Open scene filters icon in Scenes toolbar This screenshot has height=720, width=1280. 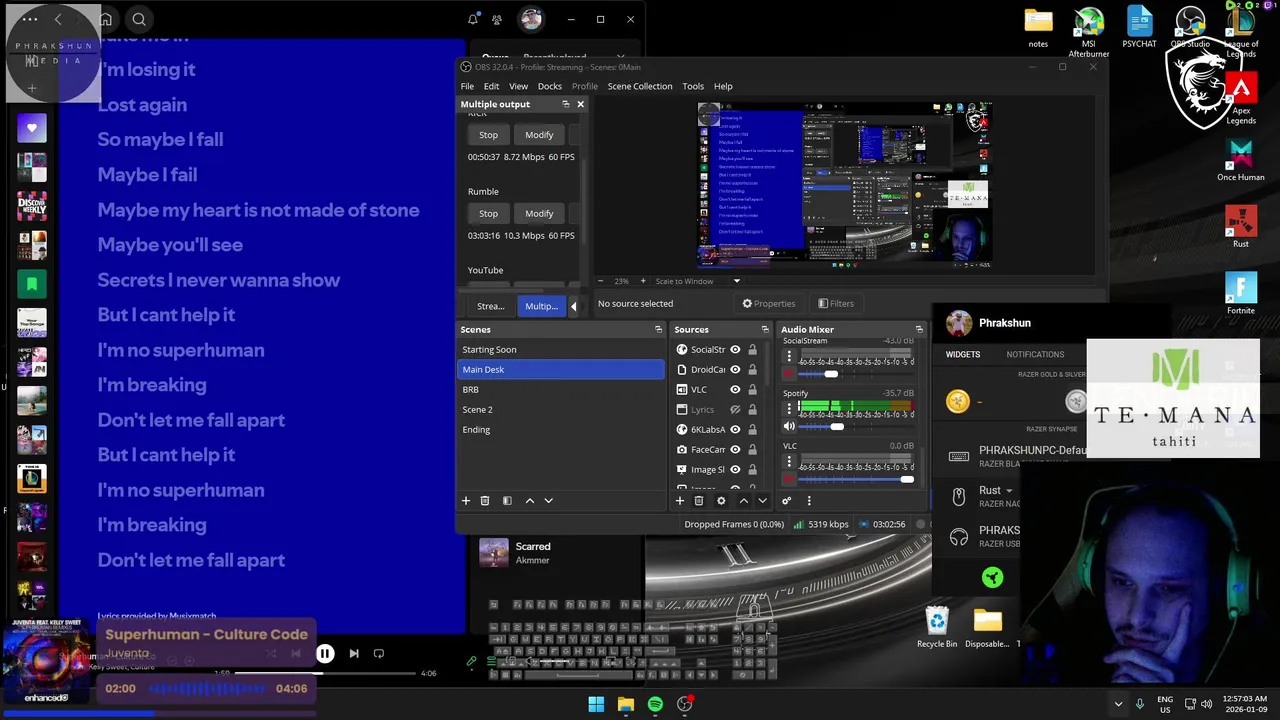point(507,501)
